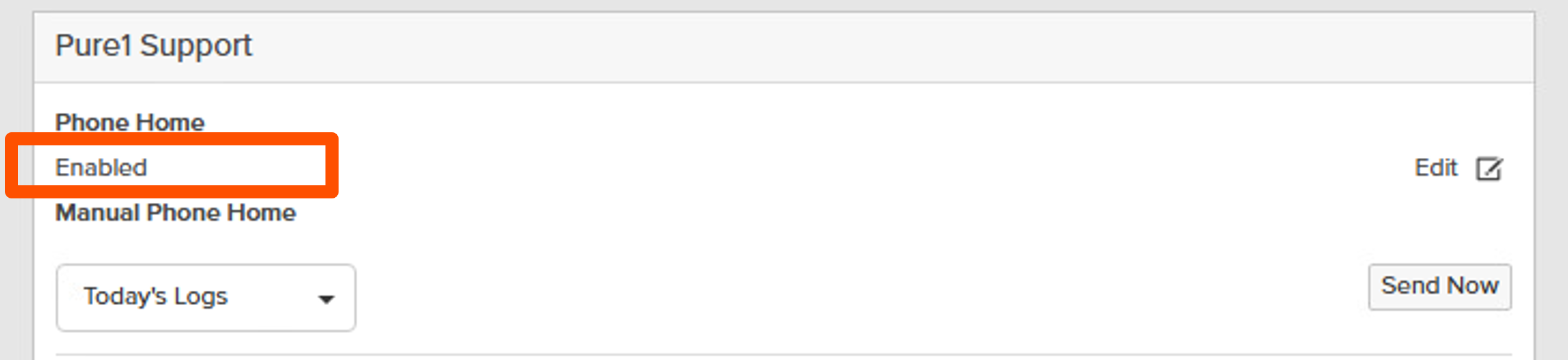Click the Manual Phone Home heading
The height and width of the screenshot is (360, 1568).
coord(176,213)
